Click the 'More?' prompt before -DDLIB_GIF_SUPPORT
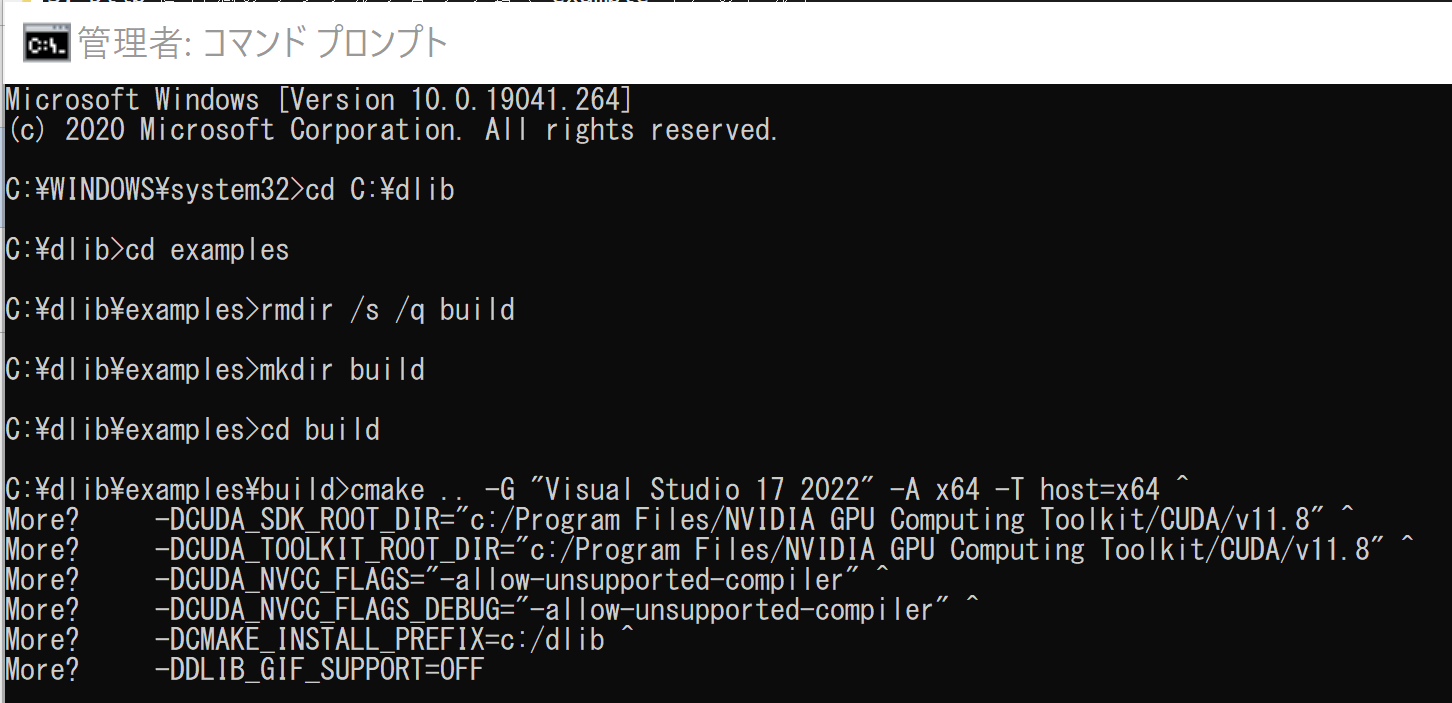Viewport: 1452px width, 703px height. [42, 670]
